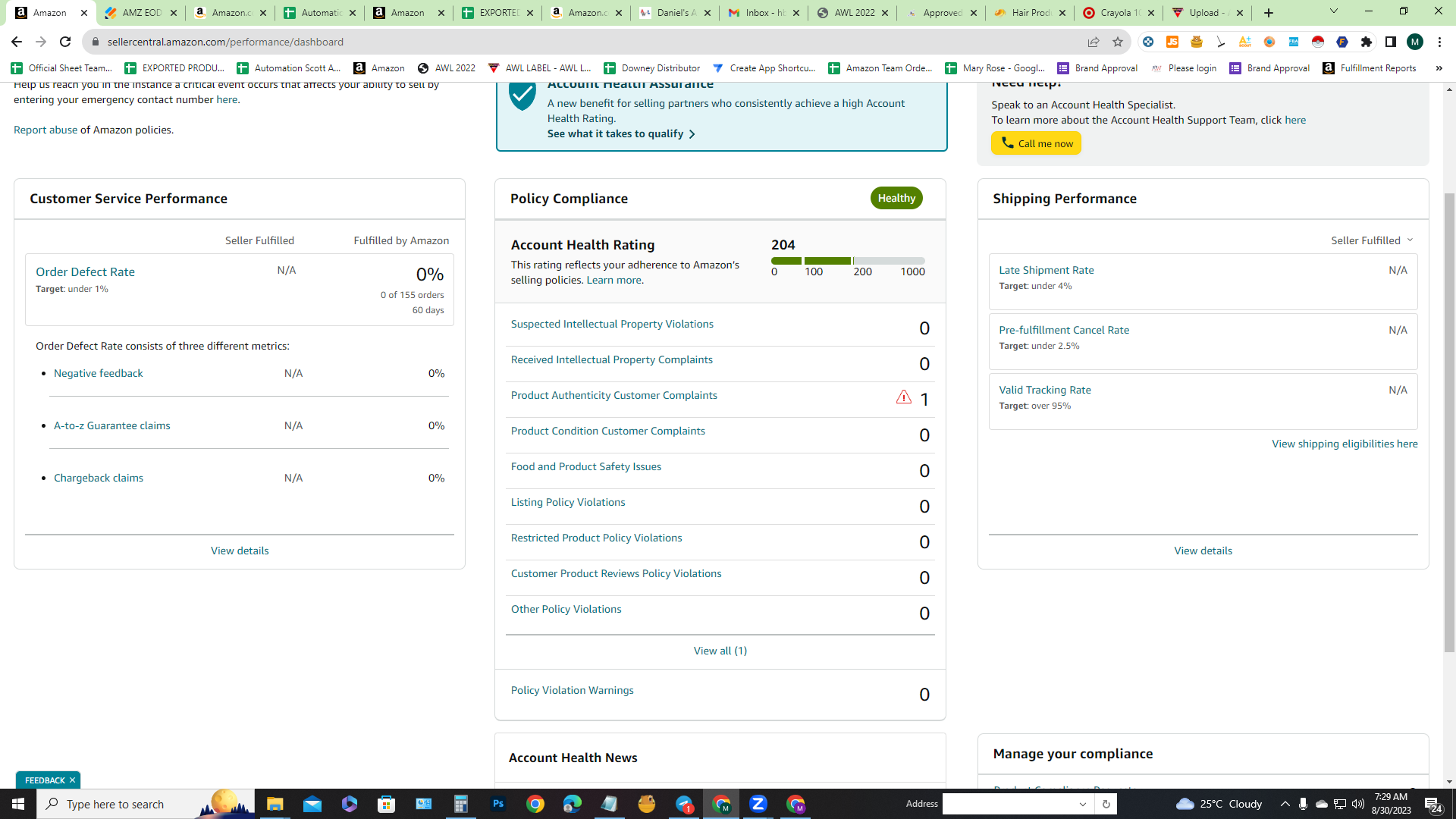Image resolution: width=1456 pixels, height=819 pixels.
Task: Click the volume icon in the system tray
Action: 1357,804
